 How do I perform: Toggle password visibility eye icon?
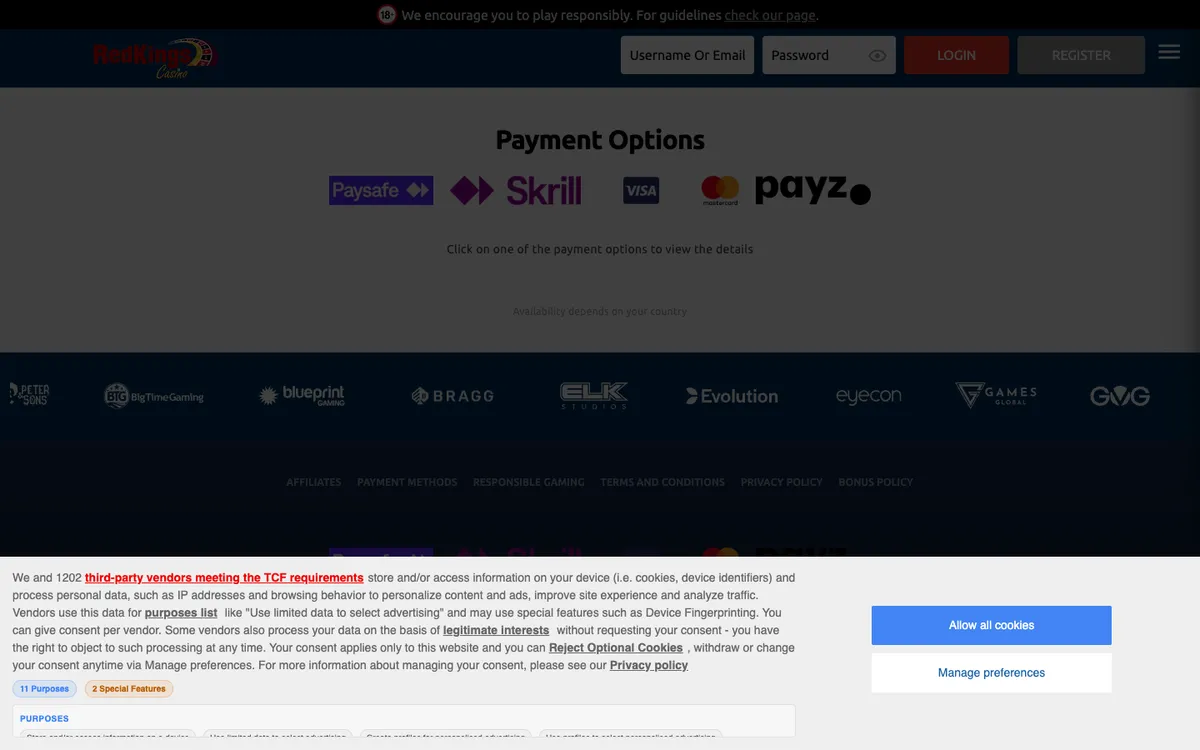[x=878, y=56]
